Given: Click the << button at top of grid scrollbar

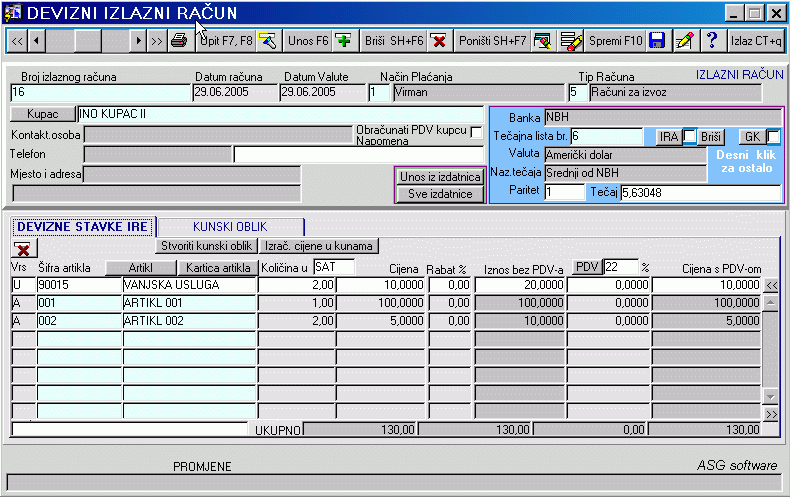Looking at the screenshot, I should tap(771, 285).
